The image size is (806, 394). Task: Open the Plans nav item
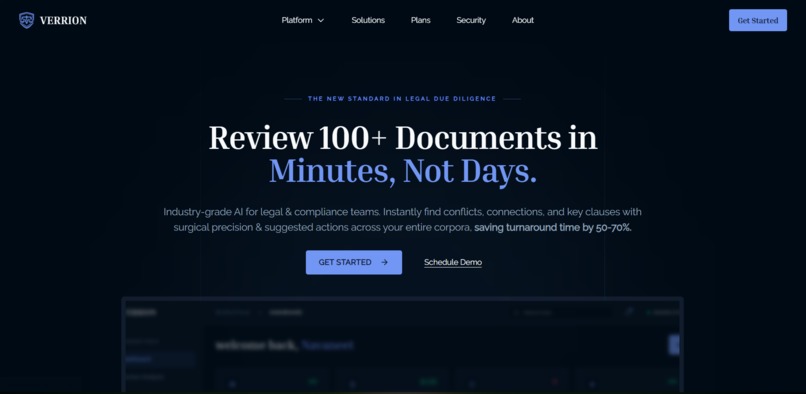(420, 20)
